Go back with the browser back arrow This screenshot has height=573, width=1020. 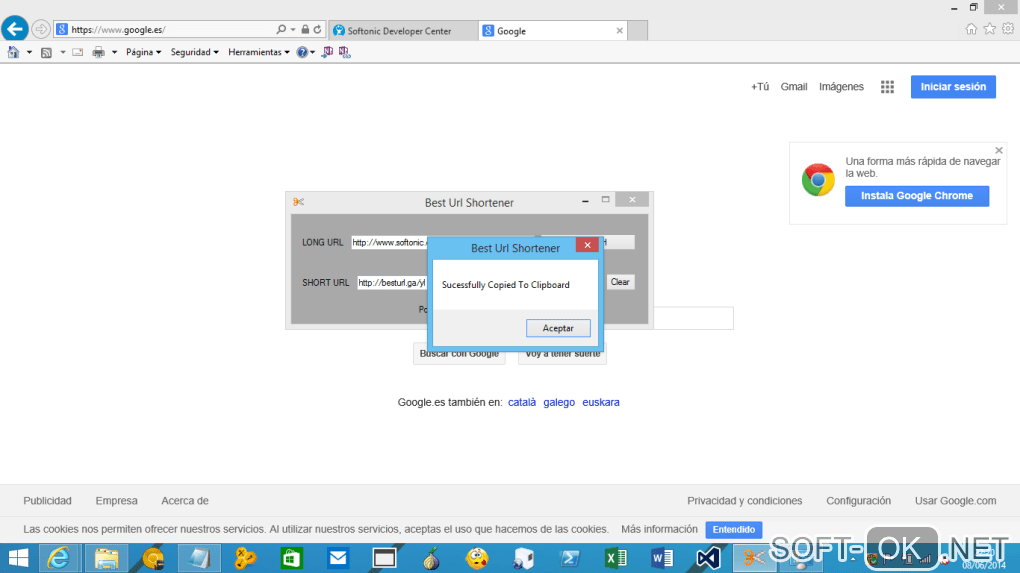tap(14, 29)
